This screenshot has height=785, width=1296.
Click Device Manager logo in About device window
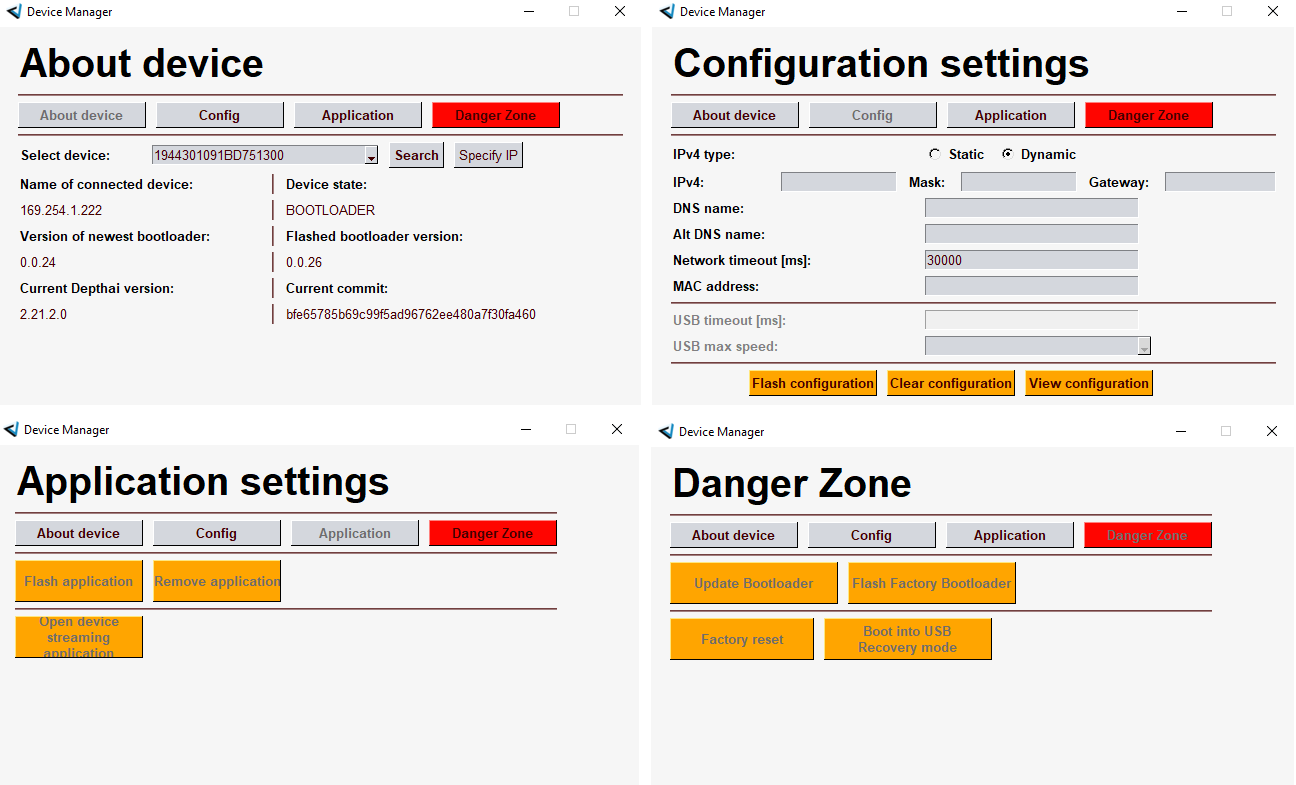point(13,12)
